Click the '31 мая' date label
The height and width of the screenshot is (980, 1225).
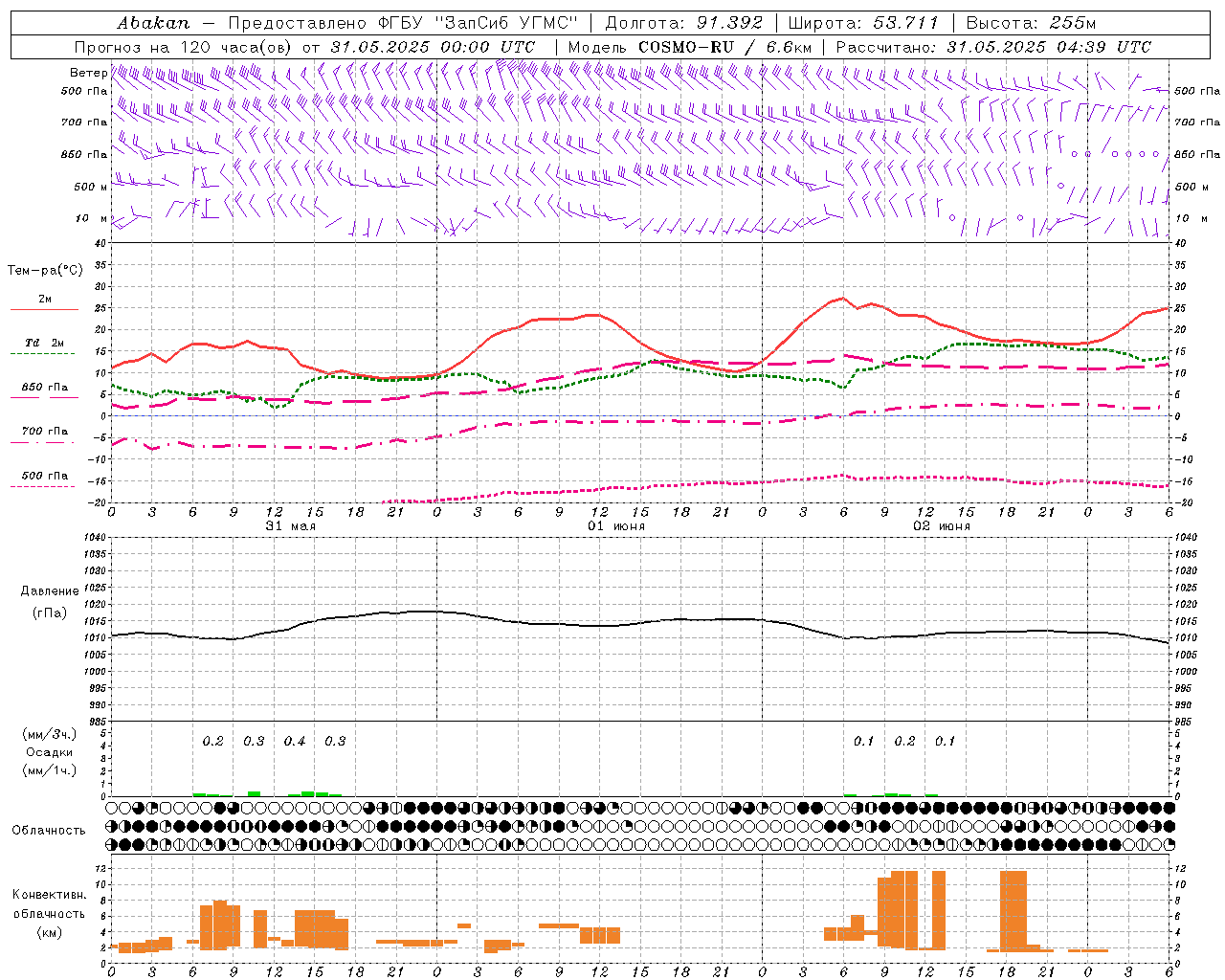291,526
